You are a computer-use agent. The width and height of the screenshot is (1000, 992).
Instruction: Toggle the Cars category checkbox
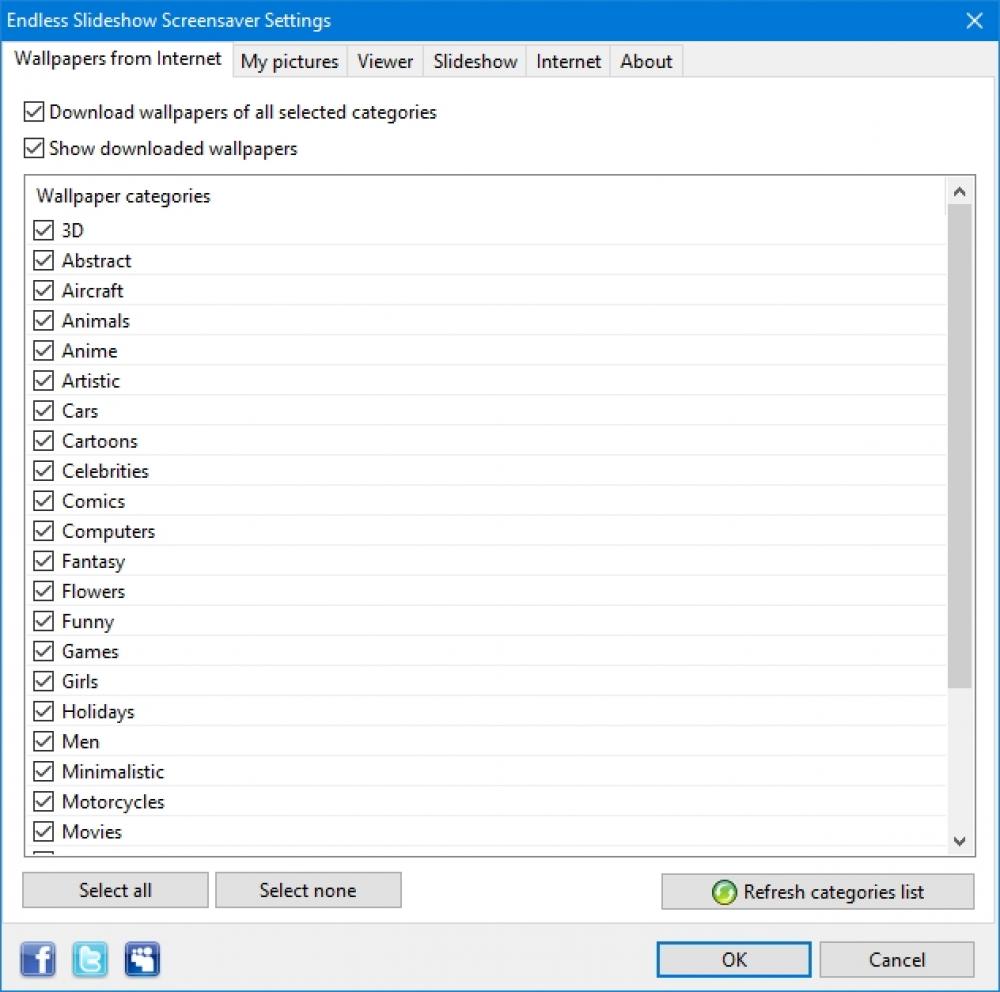pyautogui.click(x=44, y=410)
